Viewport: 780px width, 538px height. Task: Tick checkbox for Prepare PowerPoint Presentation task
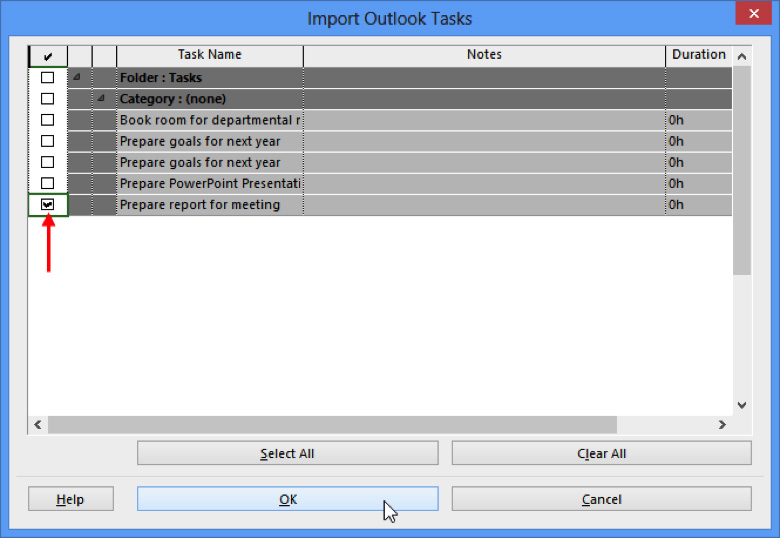(x=47, y=183)
